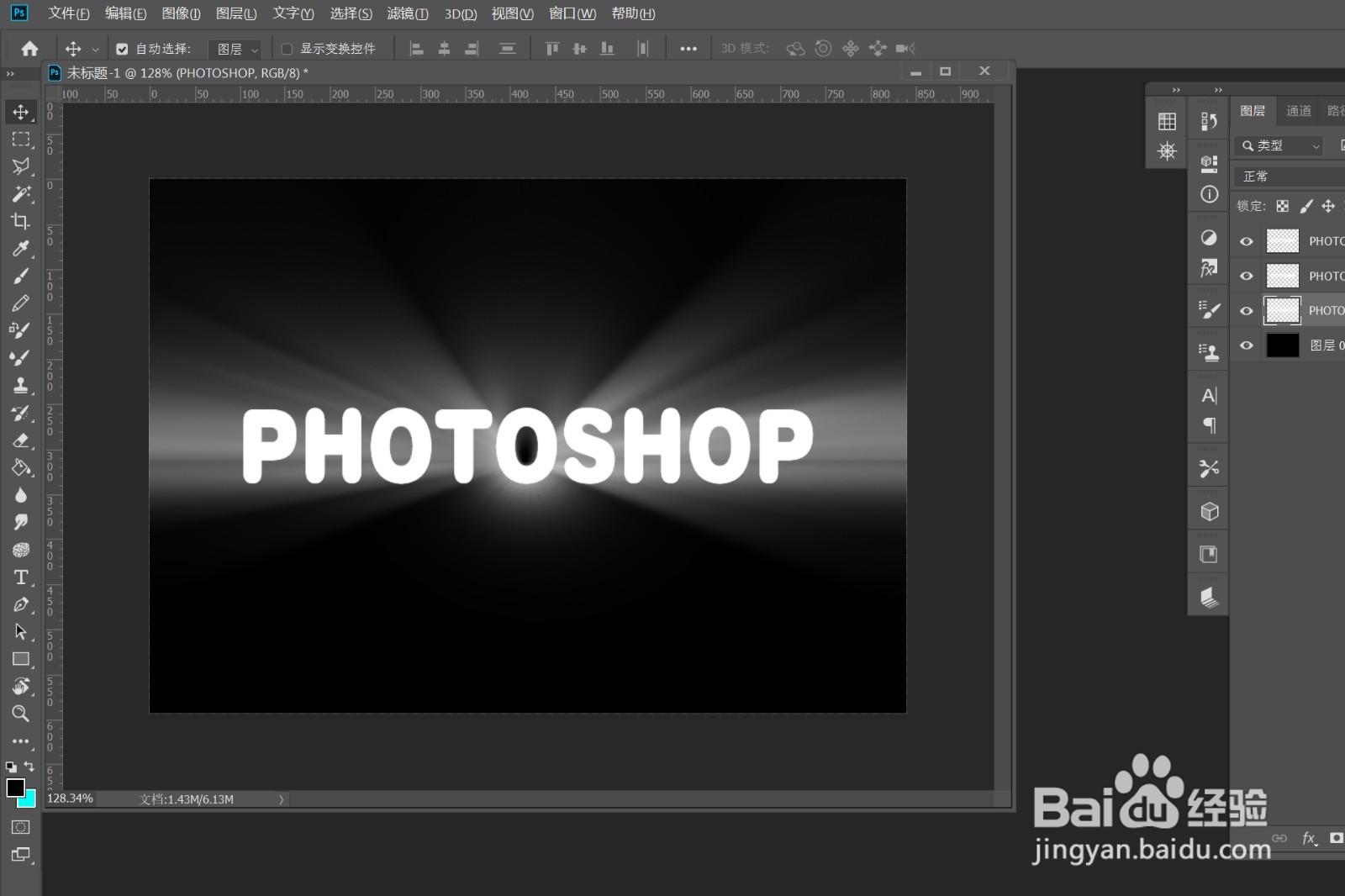
Task: Select the top PHOTOSHOP layer thumbnail
Action: [1283, 241]
